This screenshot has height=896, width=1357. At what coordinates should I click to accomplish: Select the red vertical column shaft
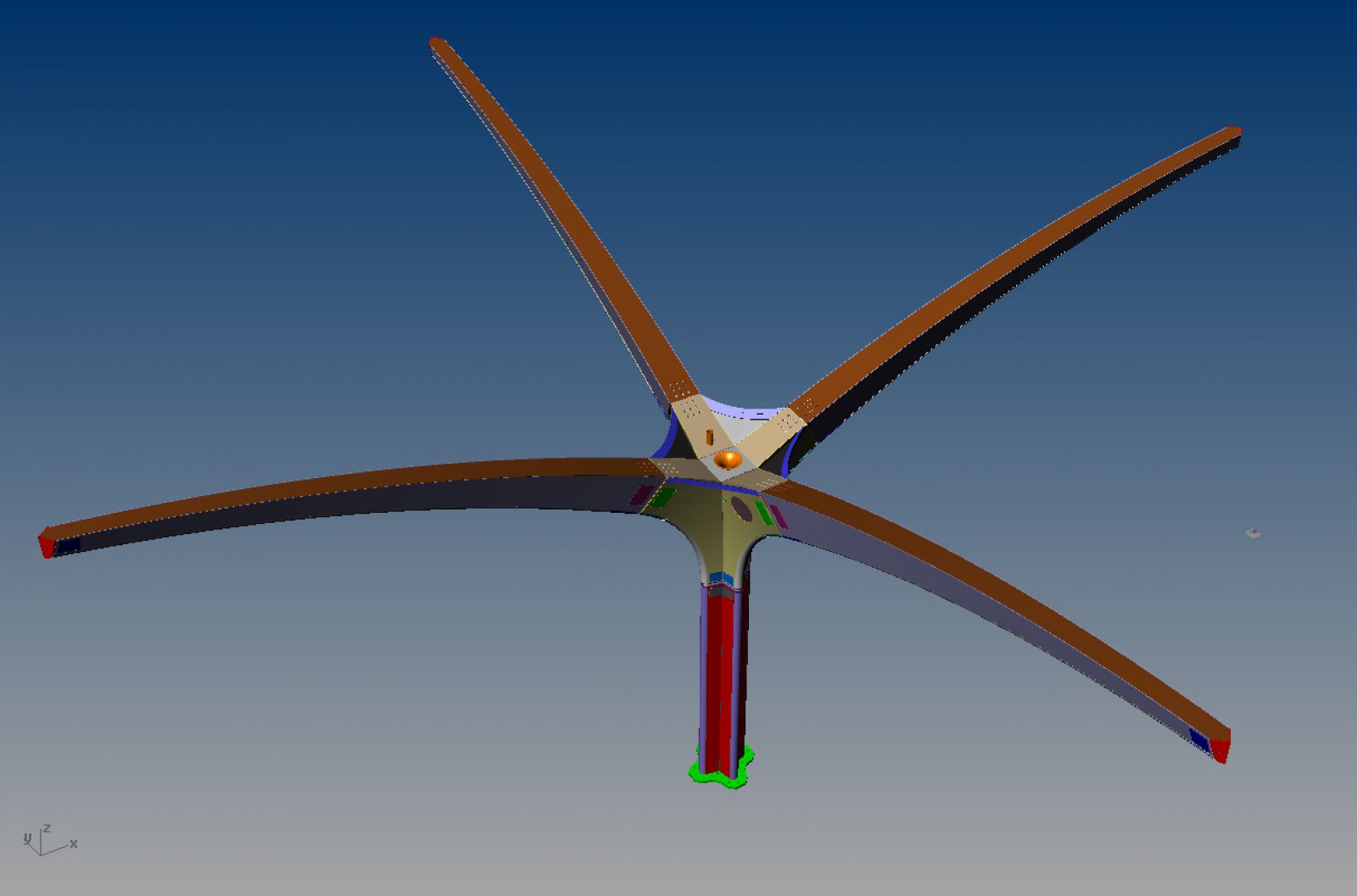[x=721, y=670]
